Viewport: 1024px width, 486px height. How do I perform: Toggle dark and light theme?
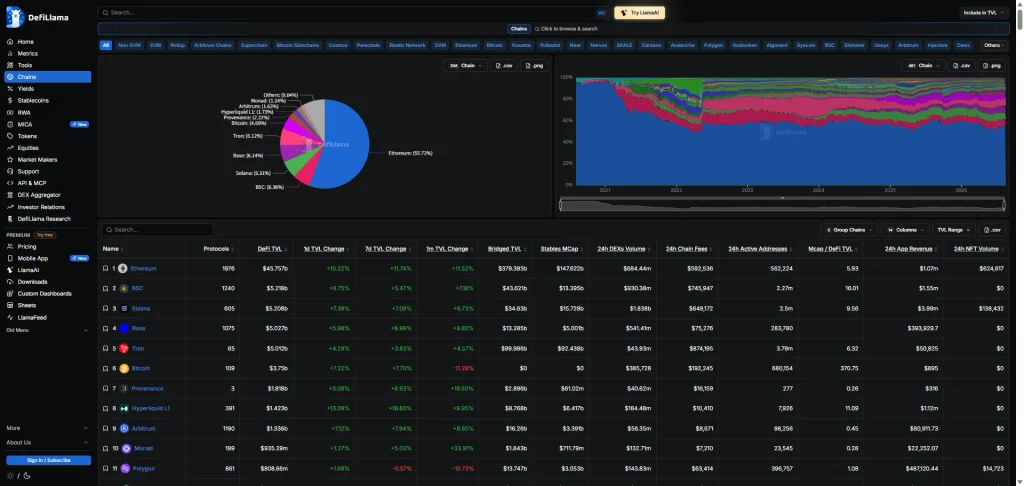click(18, 475)
